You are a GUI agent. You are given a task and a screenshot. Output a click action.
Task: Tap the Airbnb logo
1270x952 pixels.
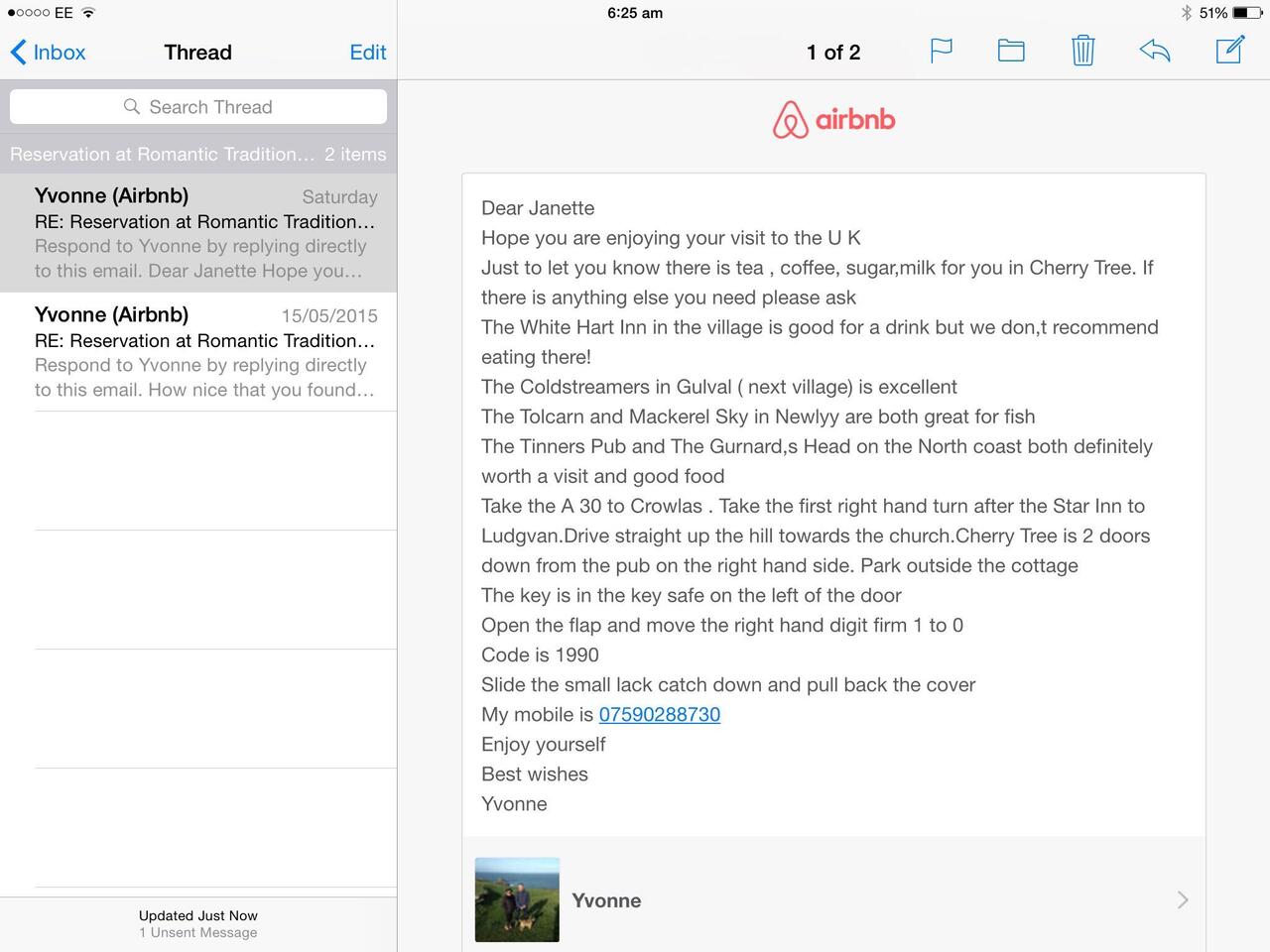[833, 120]
